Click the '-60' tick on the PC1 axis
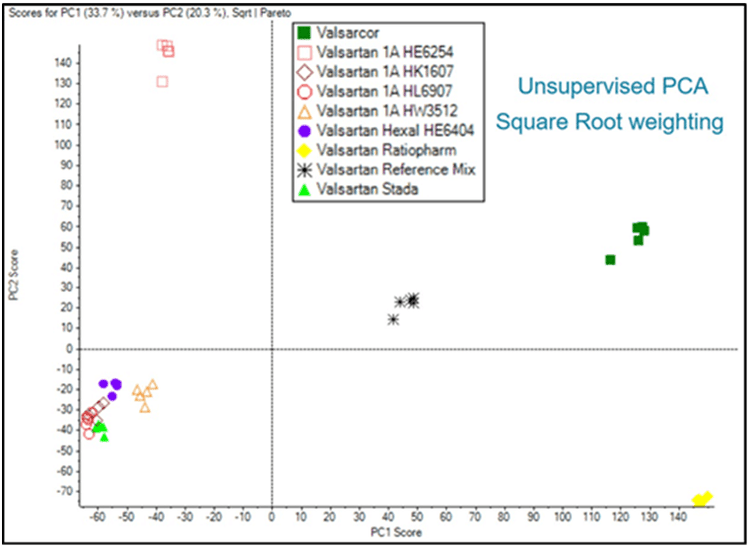The width and height of the screenshot is (750, 547). click(98, 517)
